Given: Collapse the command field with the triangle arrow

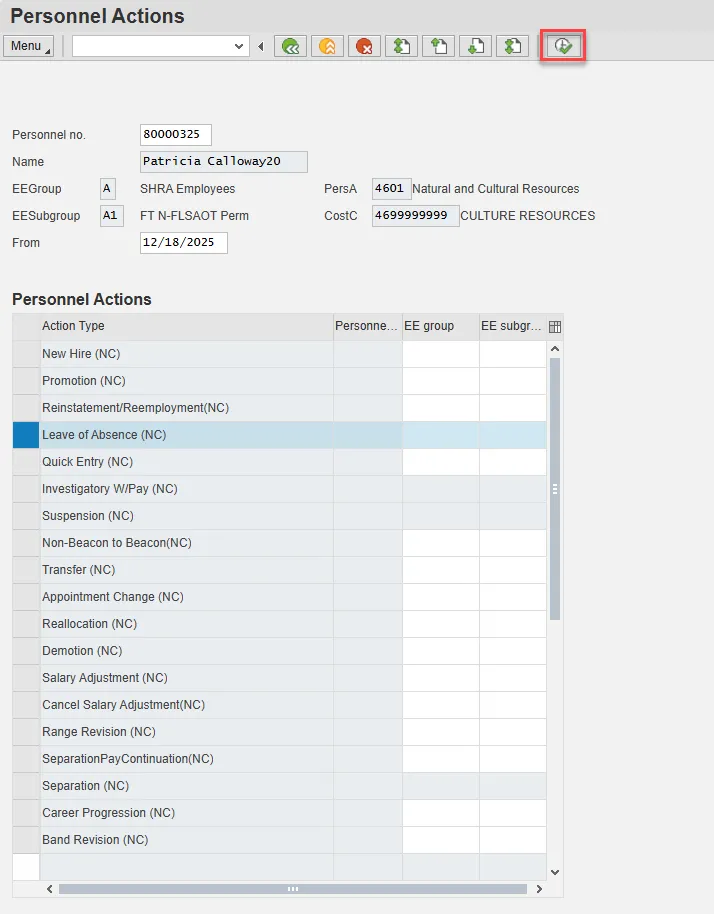Looking at the screenshot, I should click(261, 46).
